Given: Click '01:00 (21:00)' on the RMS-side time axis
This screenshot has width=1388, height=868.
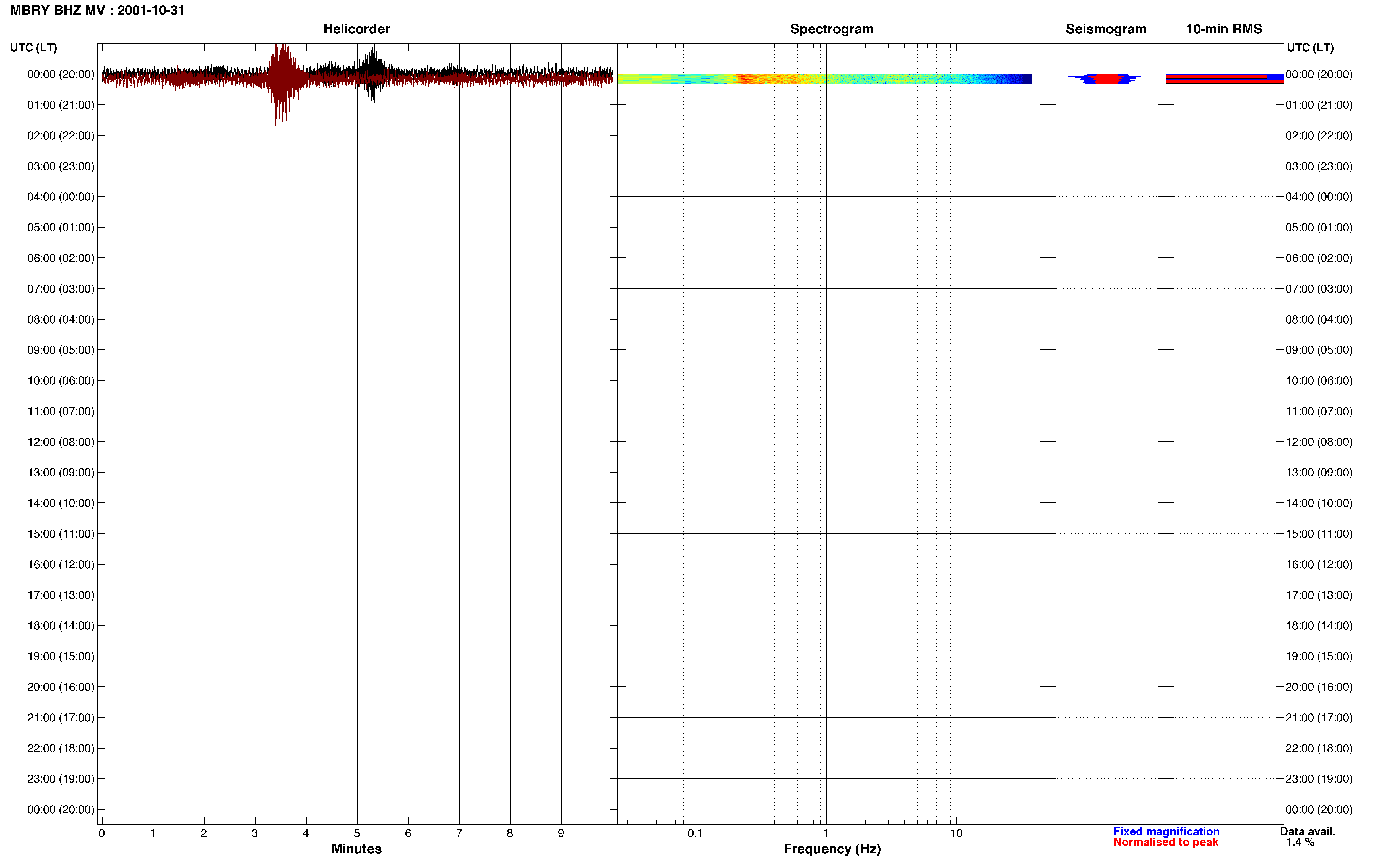Looking at the screenshot, I should tap(1319, 105).
